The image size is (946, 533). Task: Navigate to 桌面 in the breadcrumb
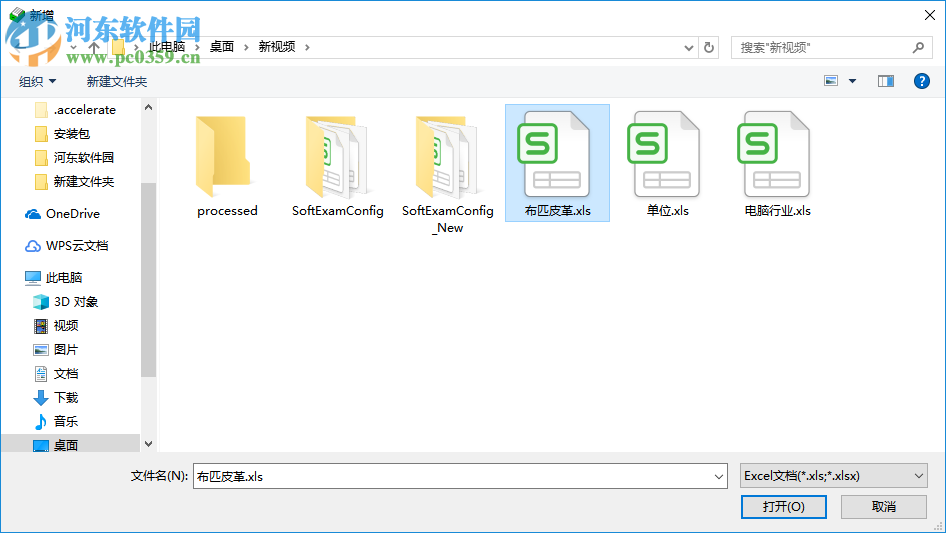pyautogui.click(x=221, y=47)
